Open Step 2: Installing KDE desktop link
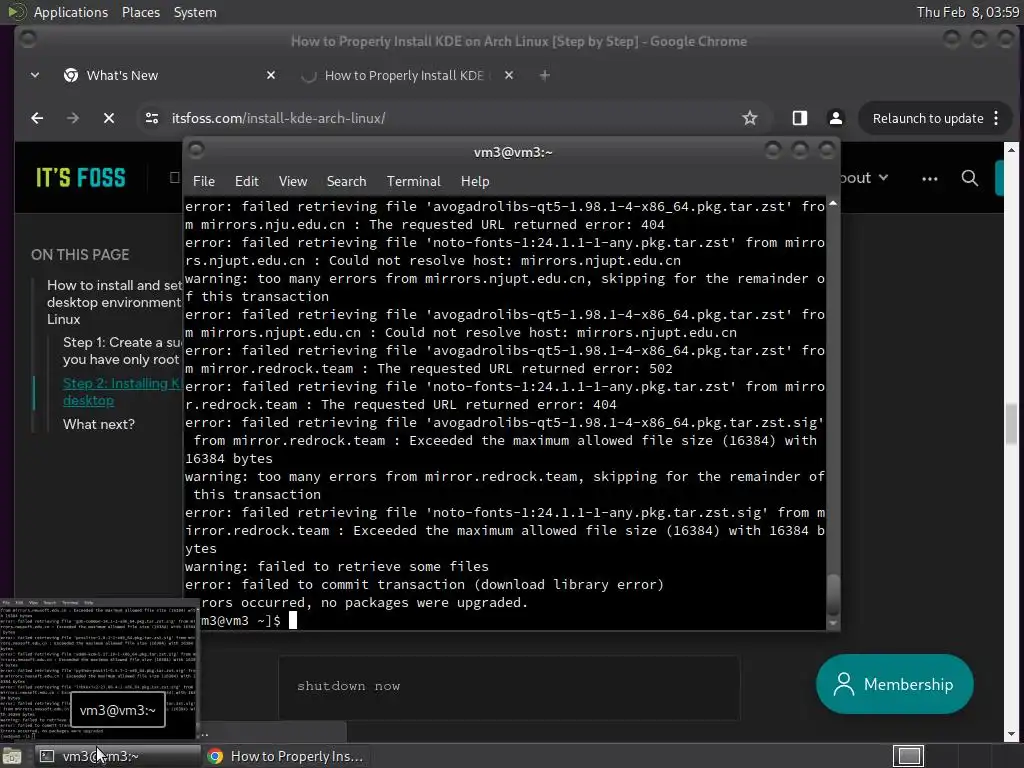The height and width of the screenshot is (768, 1024). click(122, 392)
